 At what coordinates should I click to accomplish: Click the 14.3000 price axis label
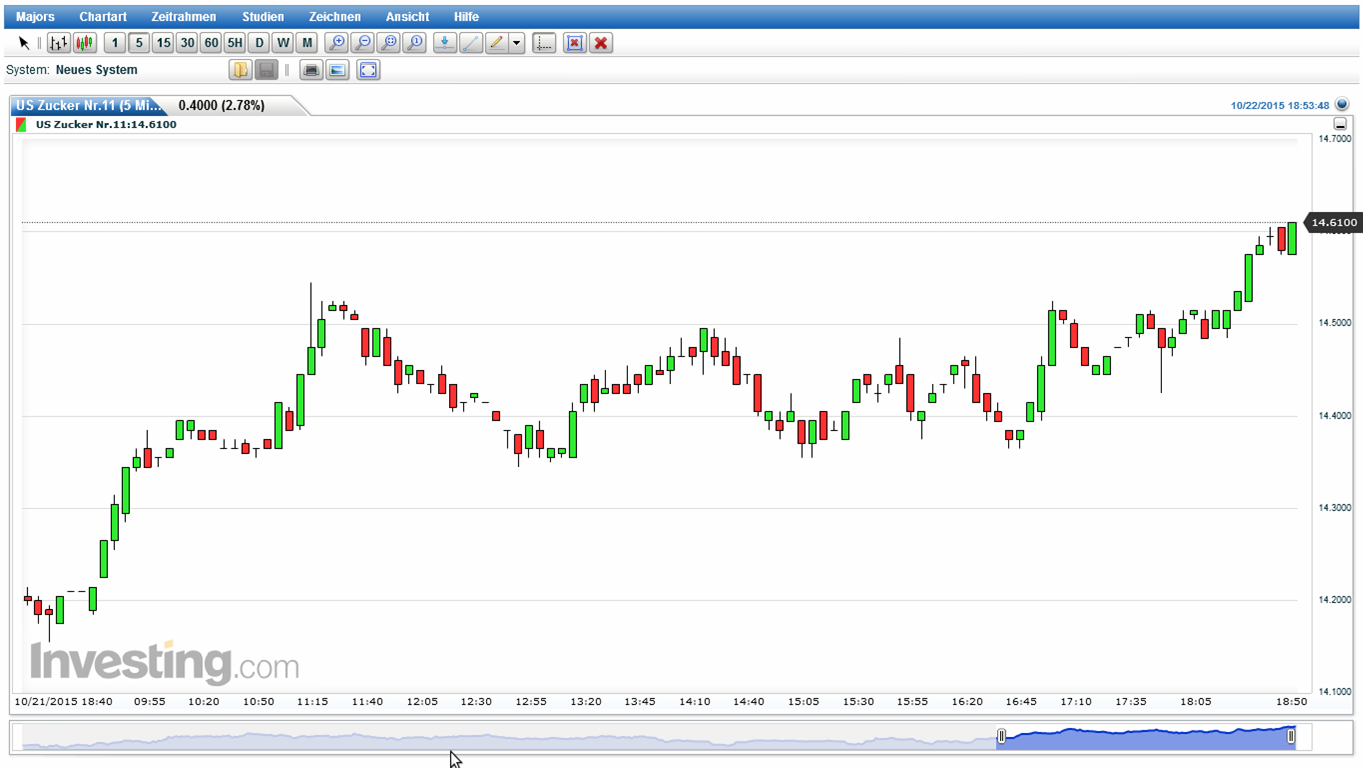coord(1335,508)
